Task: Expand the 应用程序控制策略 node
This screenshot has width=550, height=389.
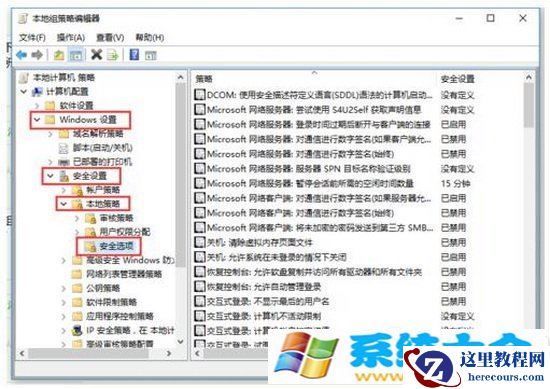Action: (x=63, y=316)
